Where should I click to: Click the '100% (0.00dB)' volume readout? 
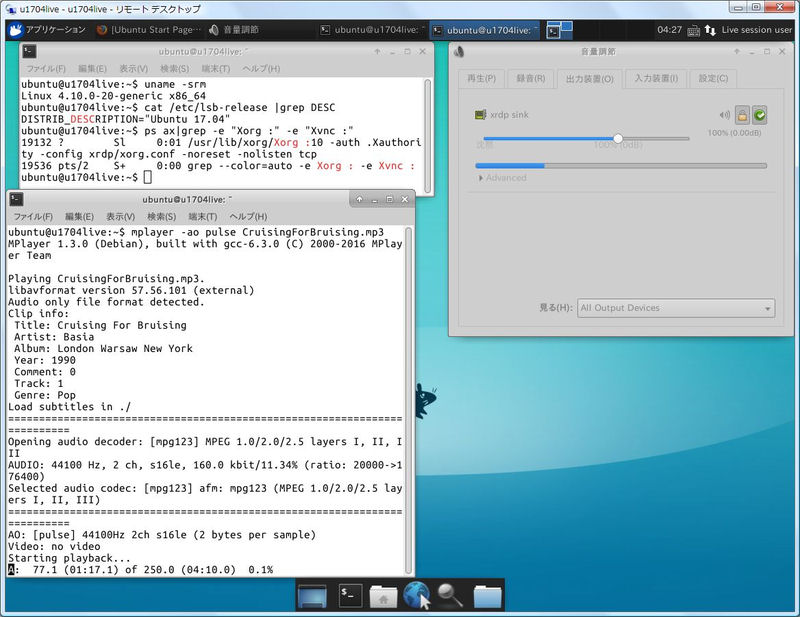pos(734,133)
